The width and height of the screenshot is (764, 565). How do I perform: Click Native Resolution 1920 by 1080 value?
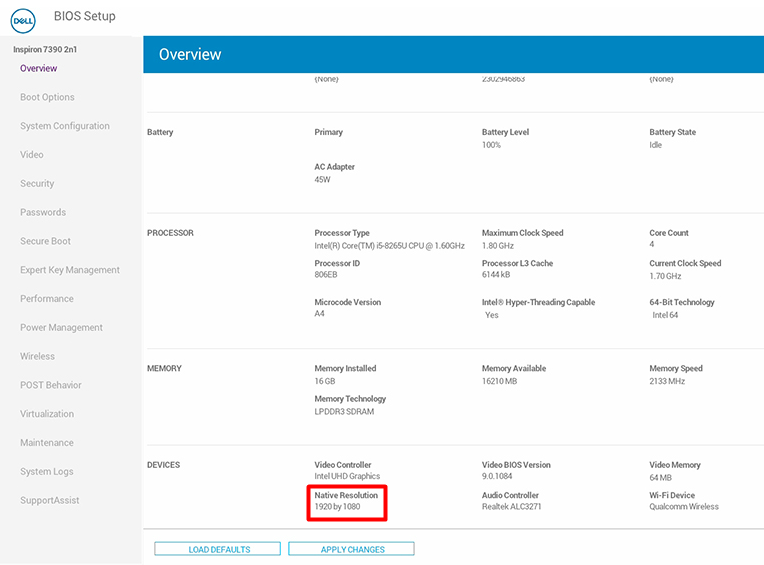click(337, 507)
